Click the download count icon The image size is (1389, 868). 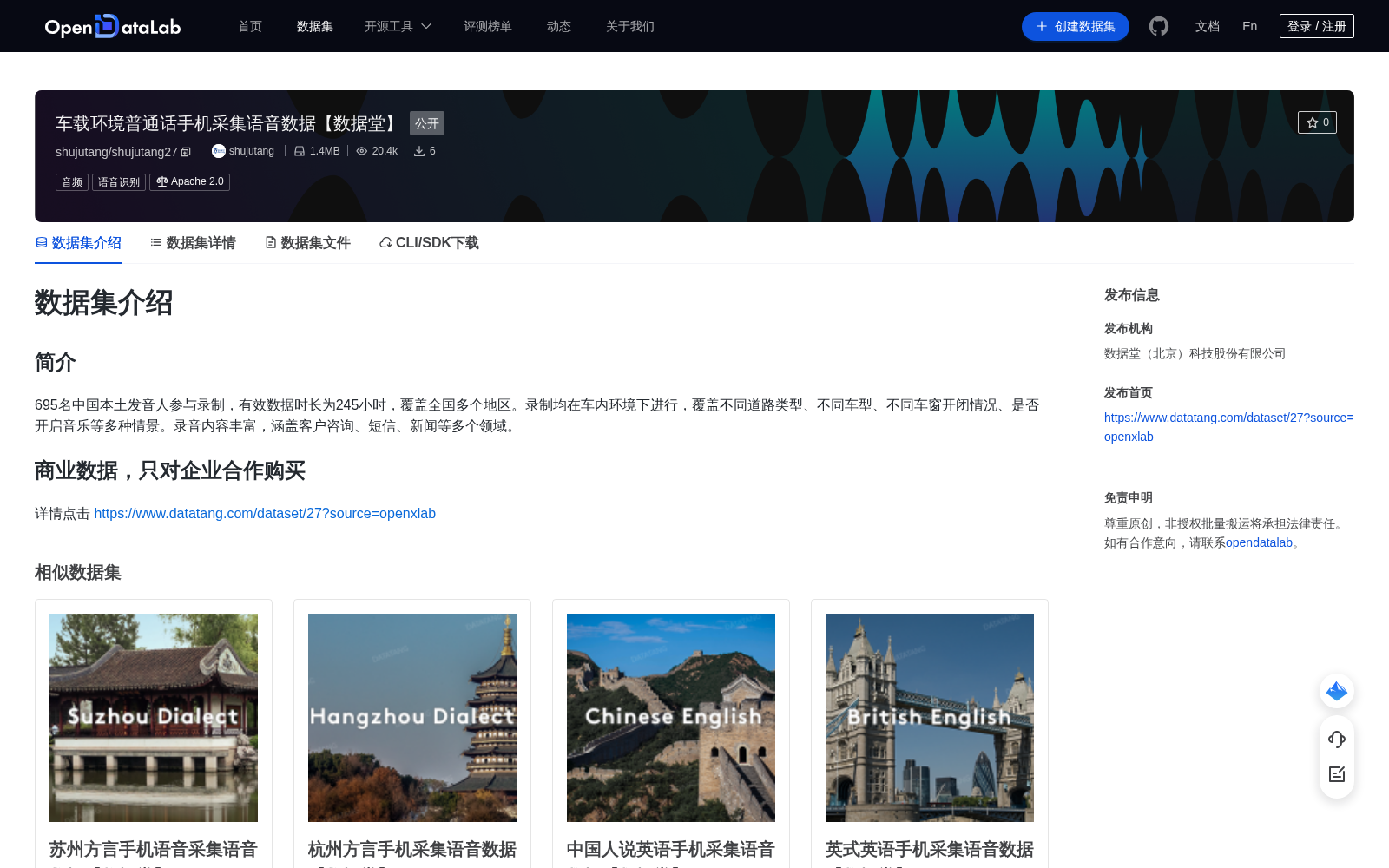[419, 151]
